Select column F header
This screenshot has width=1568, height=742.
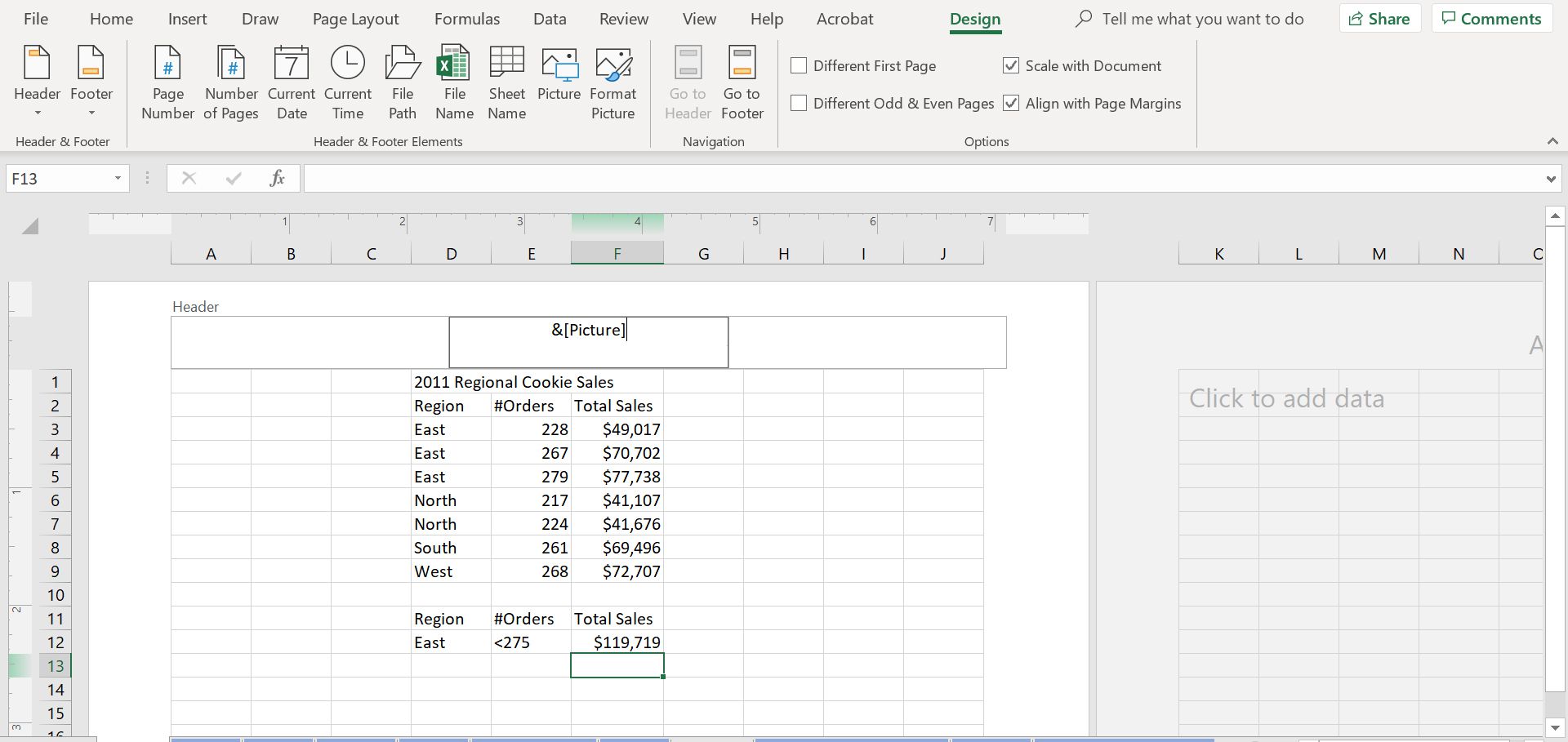[617, 254]
